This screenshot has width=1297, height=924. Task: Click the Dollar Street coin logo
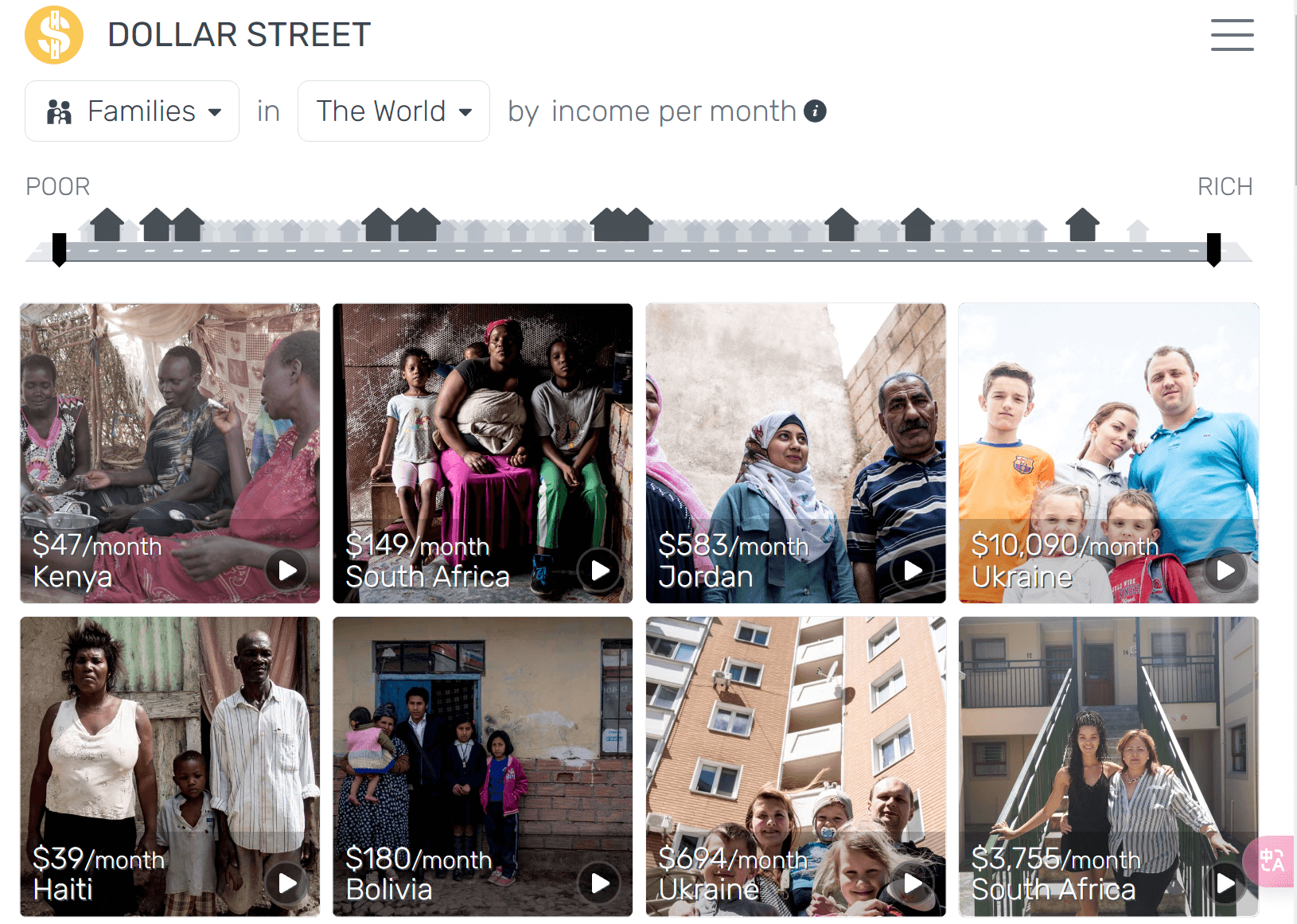click(54, 35)
